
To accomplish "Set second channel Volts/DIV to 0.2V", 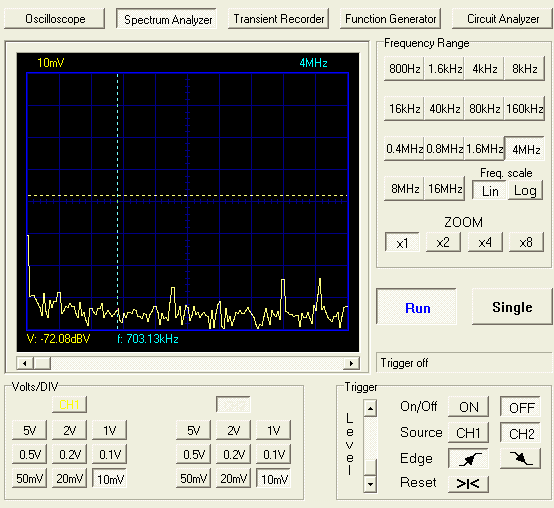I will point(233,454).
